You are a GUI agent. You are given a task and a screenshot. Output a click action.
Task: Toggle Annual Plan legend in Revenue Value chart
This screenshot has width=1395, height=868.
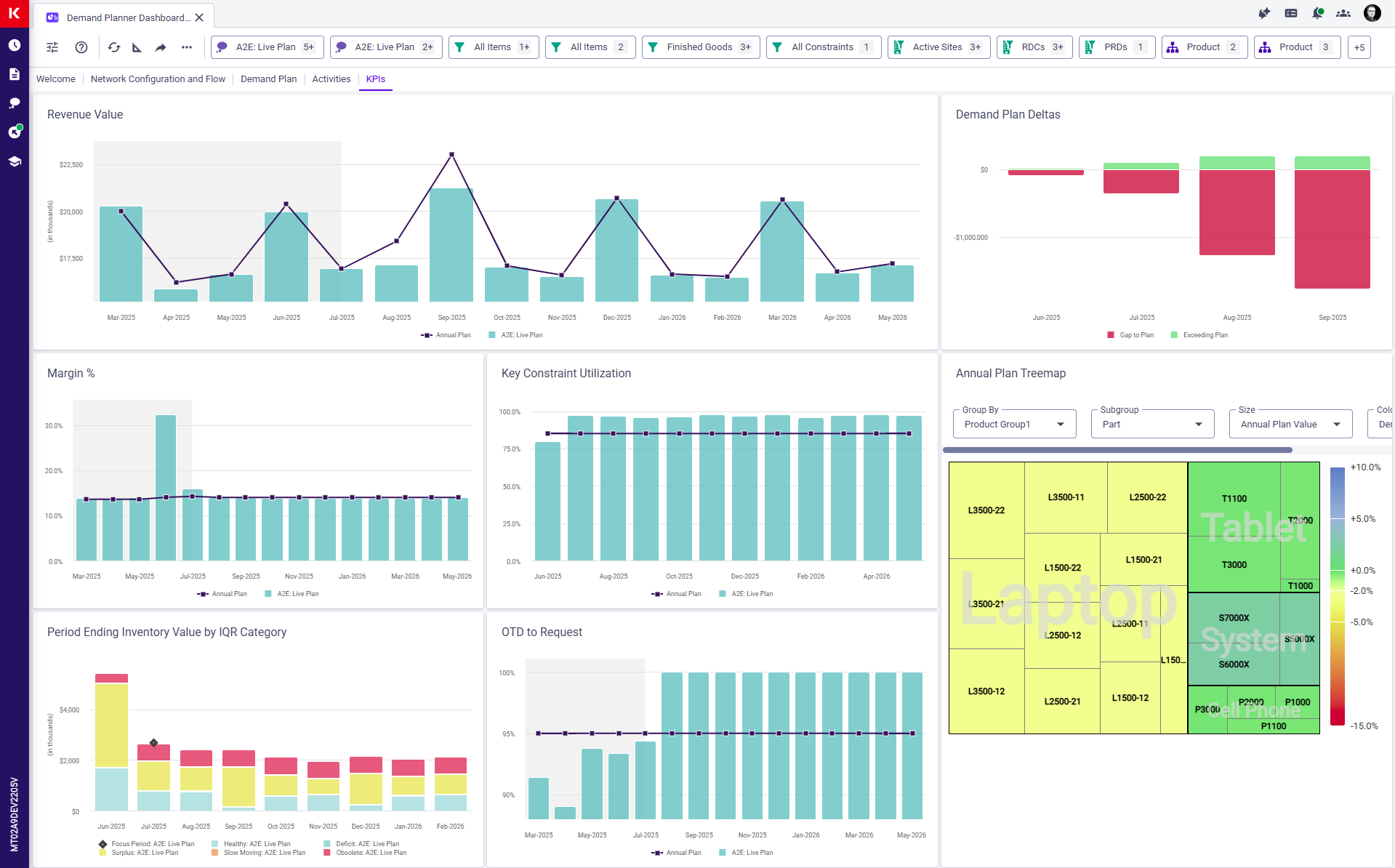[x=446, y=335]
